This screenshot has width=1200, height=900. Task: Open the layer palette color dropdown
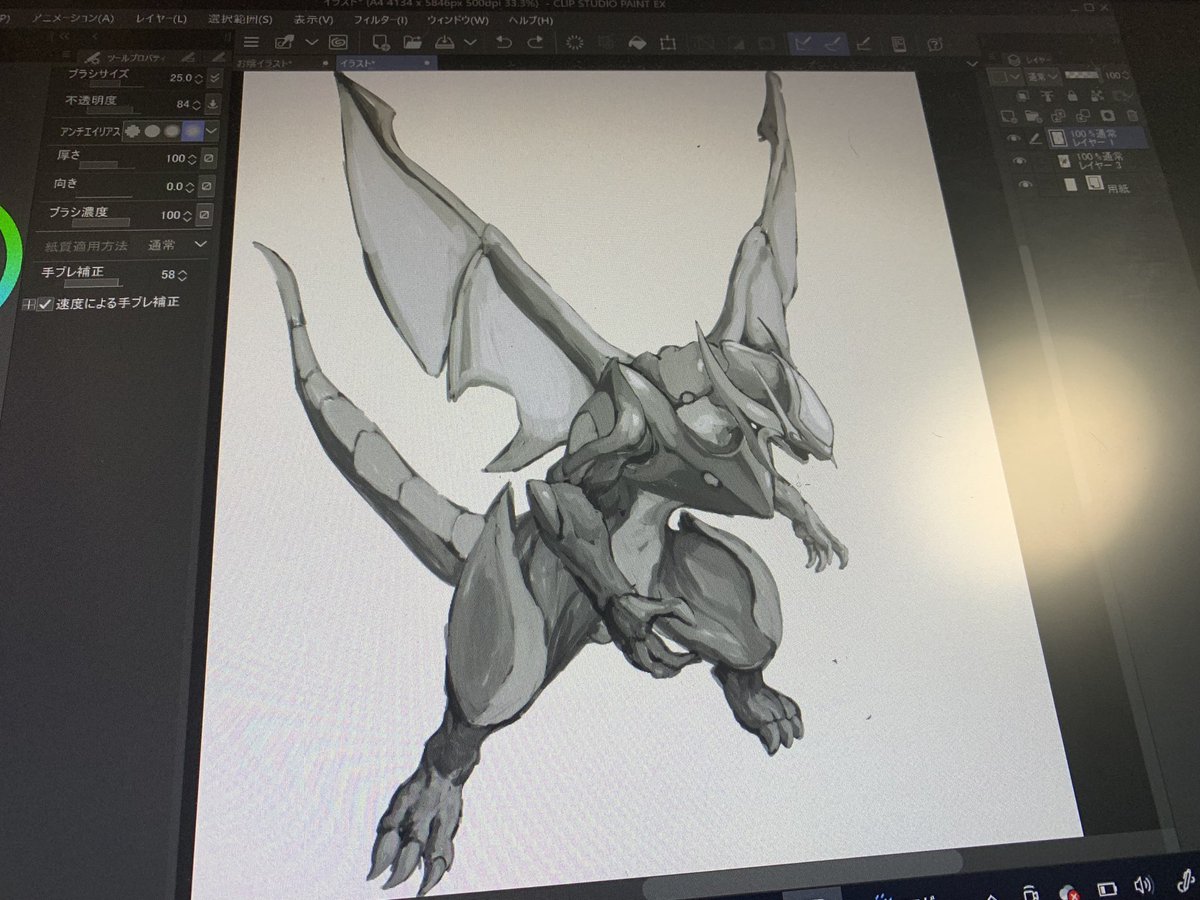tap(1005, 77)
